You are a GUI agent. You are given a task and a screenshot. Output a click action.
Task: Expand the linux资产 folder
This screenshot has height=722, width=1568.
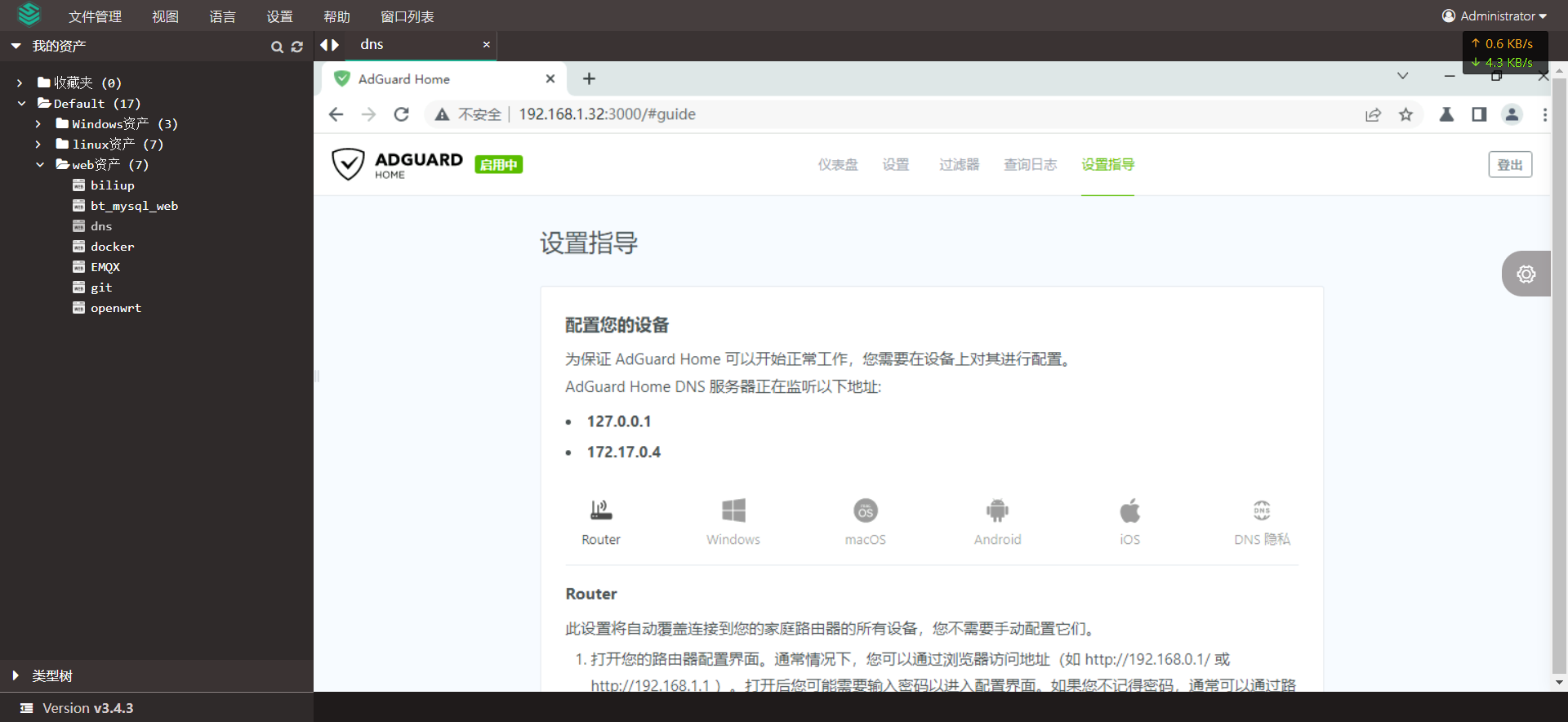(38, 145)
